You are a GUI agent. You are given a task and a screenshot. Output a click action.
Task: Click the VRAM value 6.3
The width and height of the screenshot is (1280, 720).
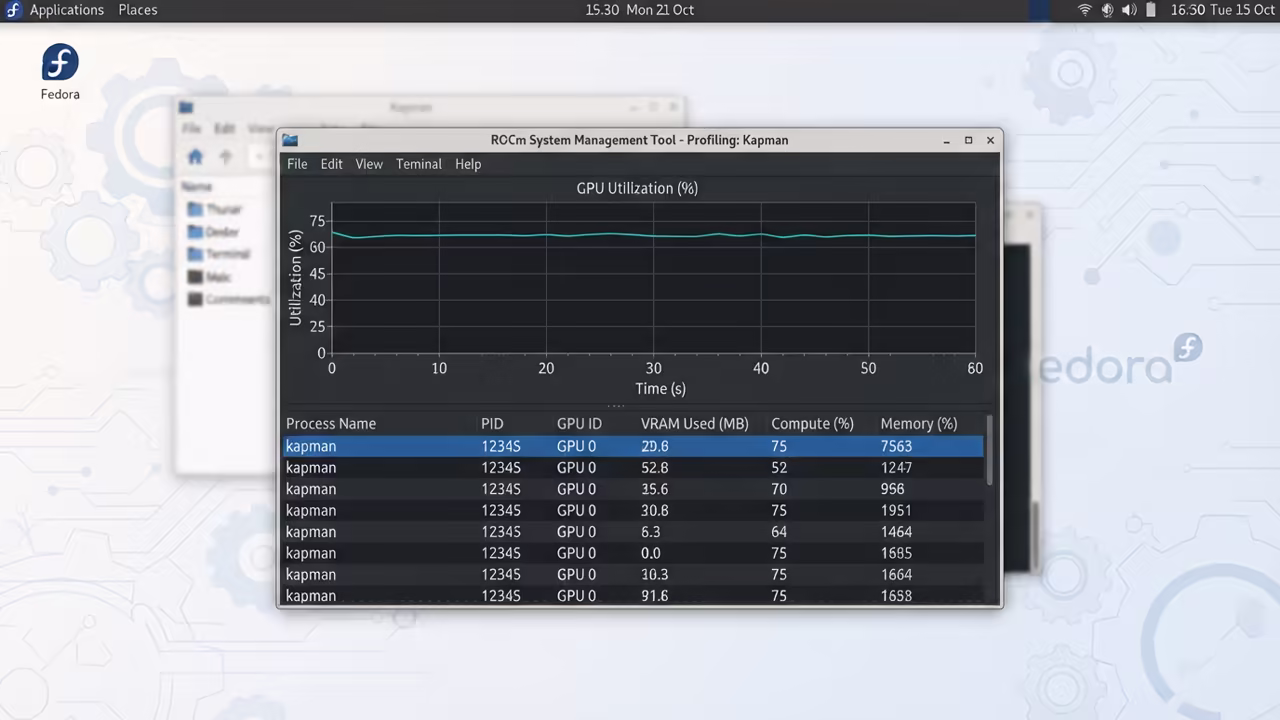click(651, 532)
